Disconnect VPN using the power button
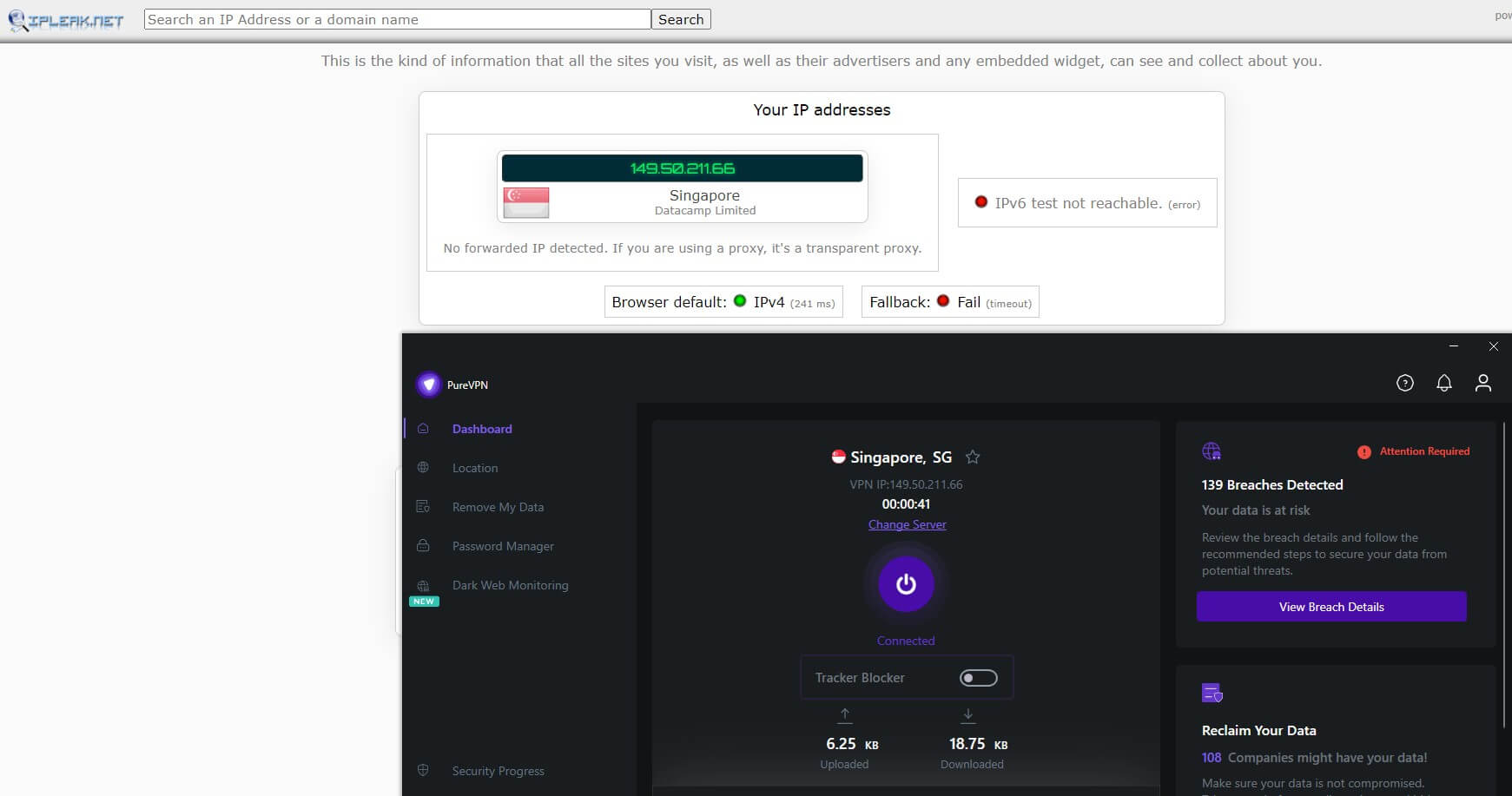This screenshot has width=1512, height=796. tap(905, 584)
